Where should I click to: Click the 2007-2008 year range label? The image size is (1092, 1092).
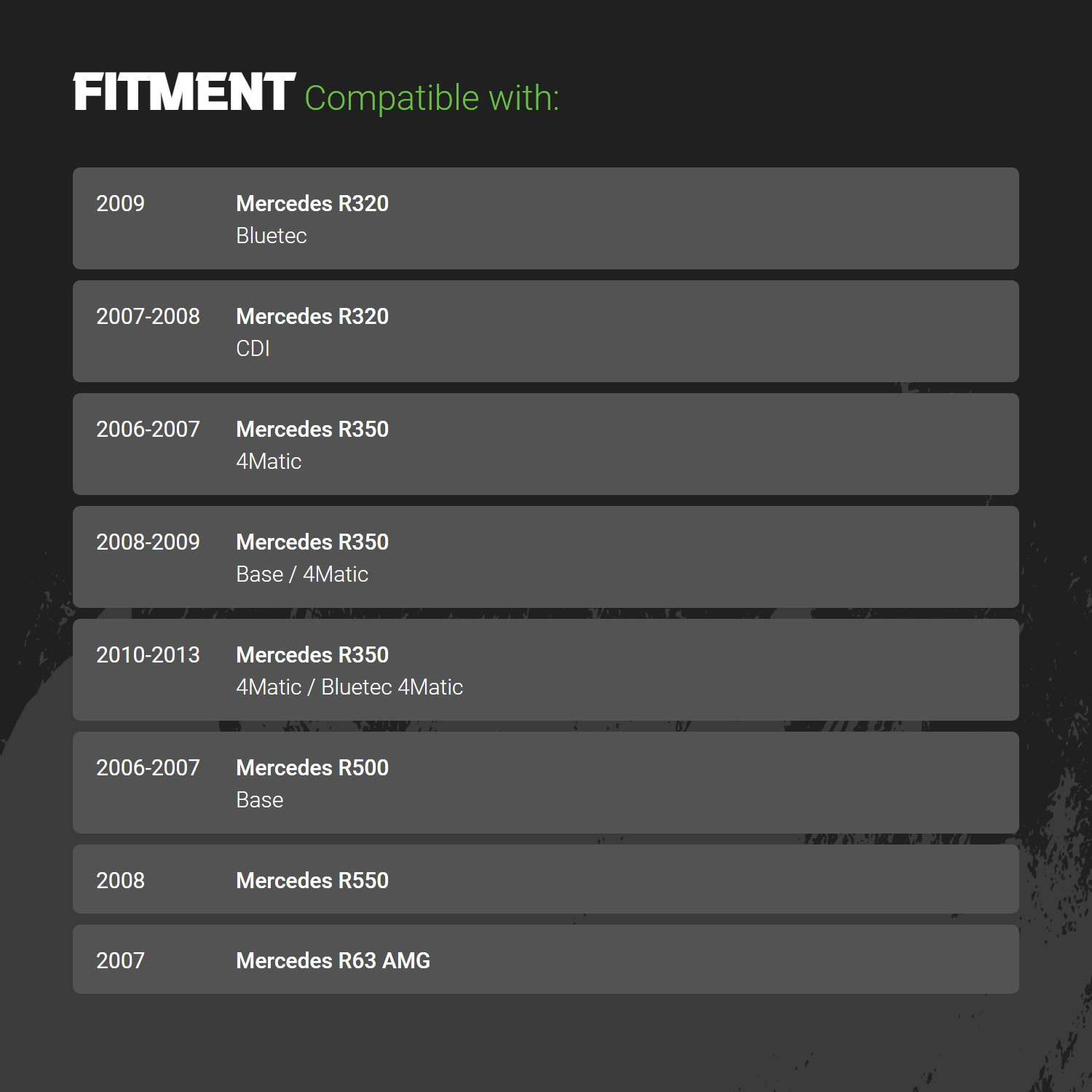click(148, 317)
